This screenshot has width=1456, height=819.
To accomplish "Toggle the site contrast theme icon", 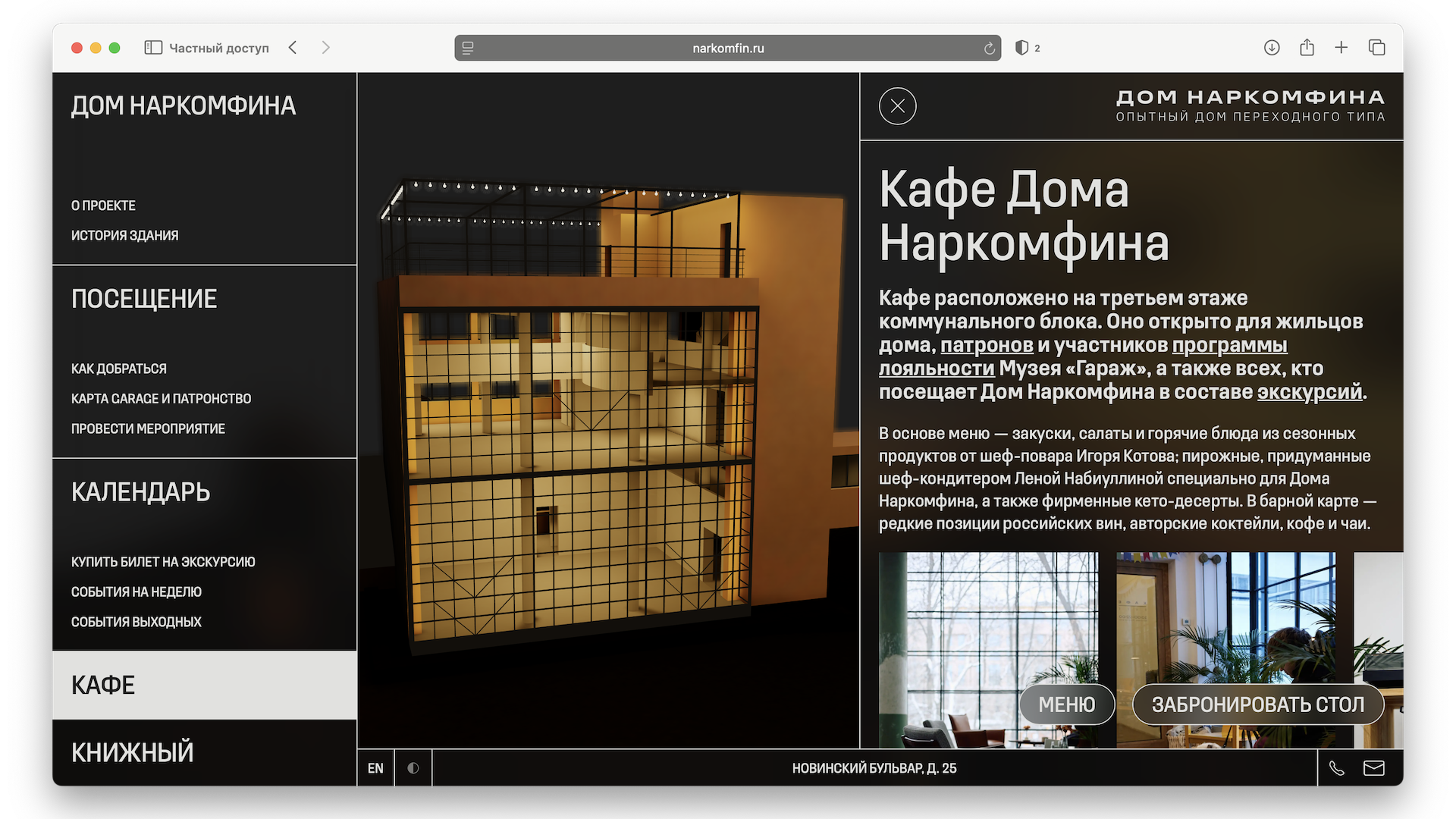I will [x=413, y=768].
